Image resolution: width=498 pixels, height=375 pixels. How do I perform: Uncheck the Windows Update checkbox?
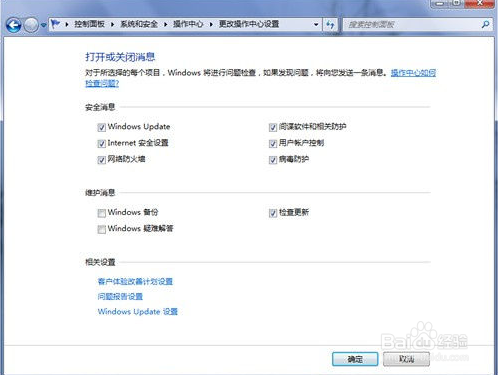[x=102, y=127]
